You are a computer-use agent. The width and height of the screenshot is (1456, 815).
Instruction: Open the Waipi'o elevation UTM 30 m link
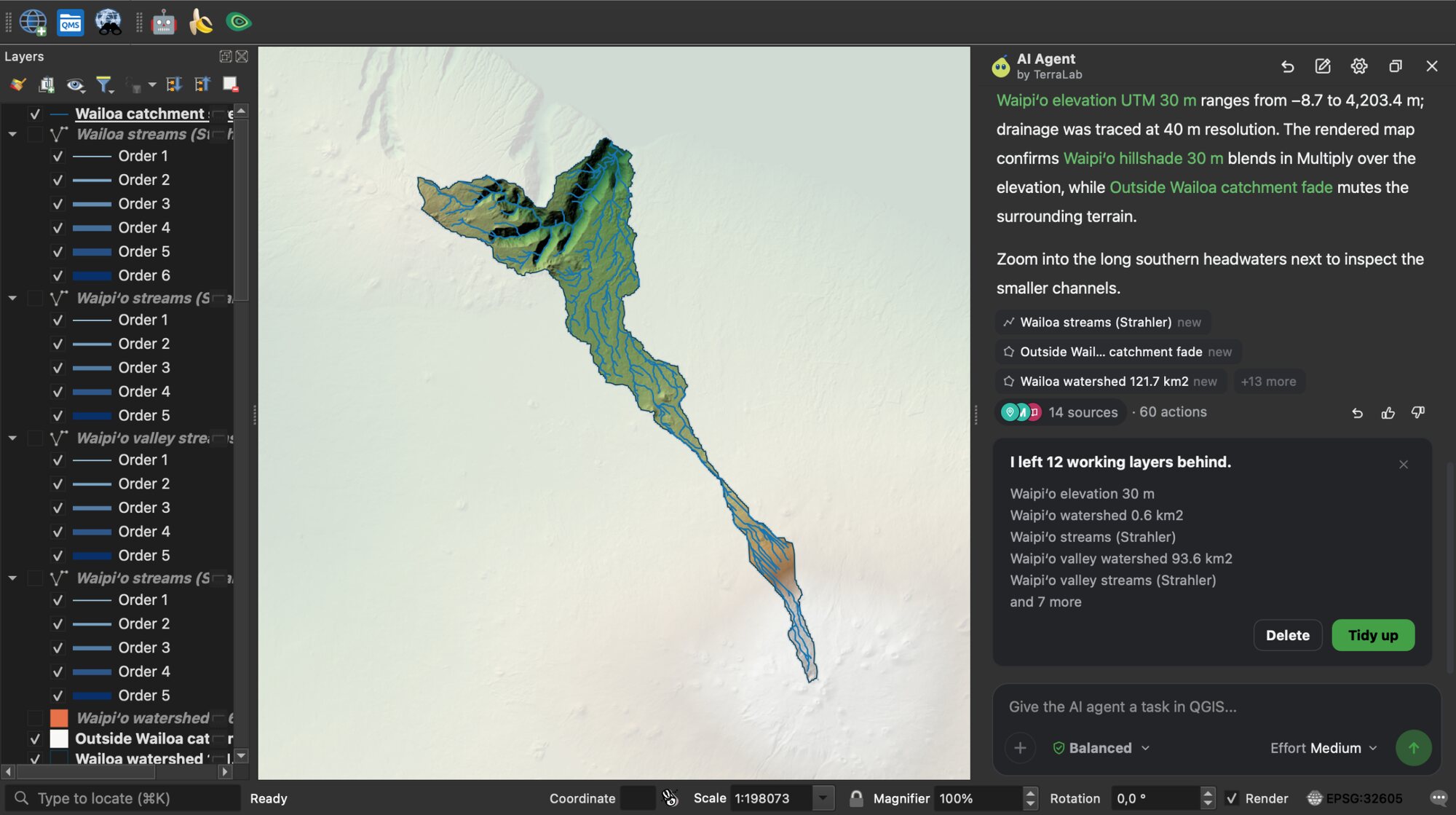[x=1096, y=101]
